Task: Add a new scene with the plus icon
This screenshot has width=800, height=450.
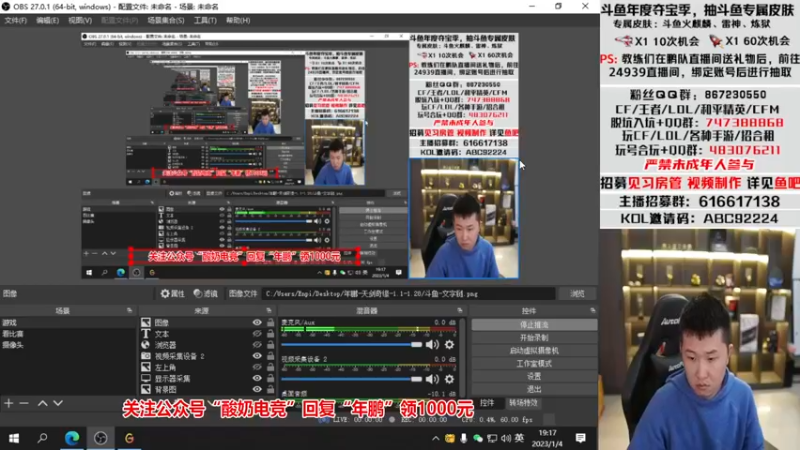Action: coord(9,404)
